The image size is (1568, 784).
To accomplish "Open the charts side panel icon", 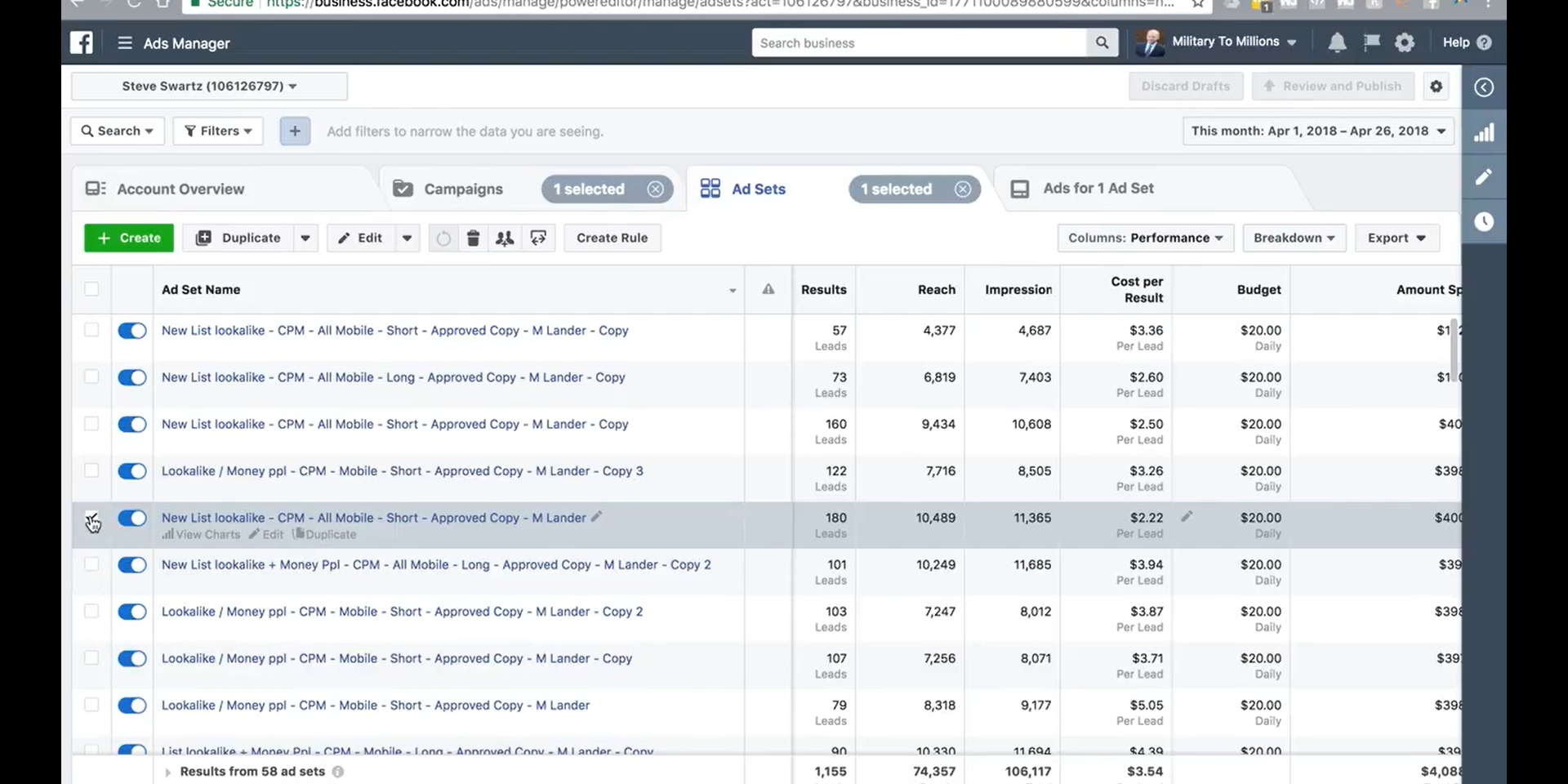I will 1484,132.
